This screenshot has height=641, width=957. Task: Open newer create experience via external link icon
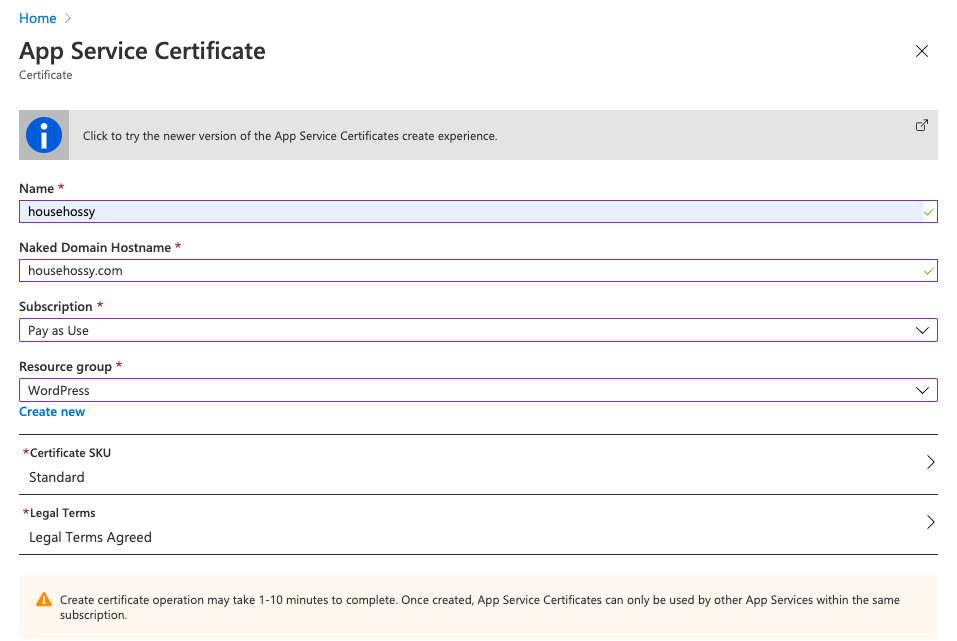922,125
